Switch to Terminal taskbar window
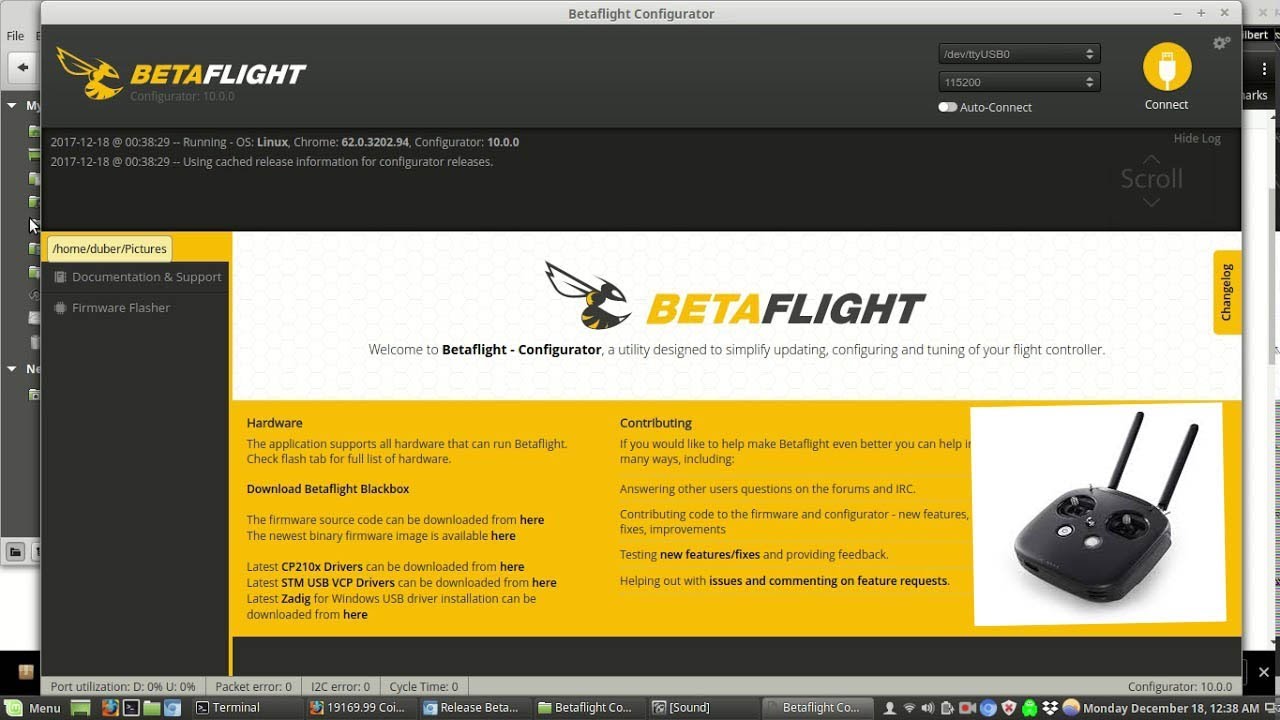 (246, 708)
